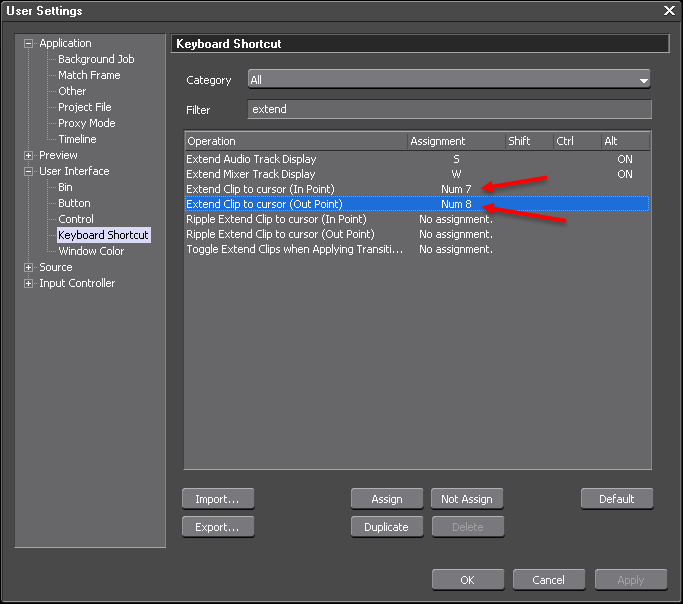Click the Not Assign button
The image size is (683, 604).
(467, 498)
